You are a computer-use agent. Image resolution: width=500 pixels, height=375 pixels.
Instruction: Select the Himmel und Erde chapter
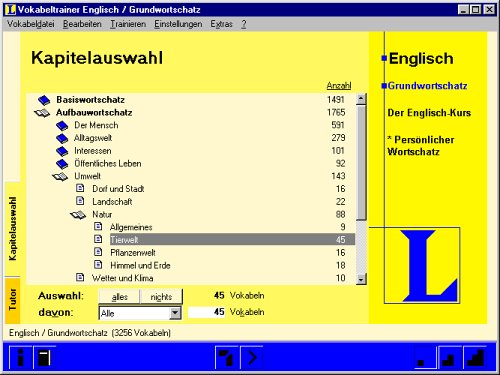coord(140,266)
